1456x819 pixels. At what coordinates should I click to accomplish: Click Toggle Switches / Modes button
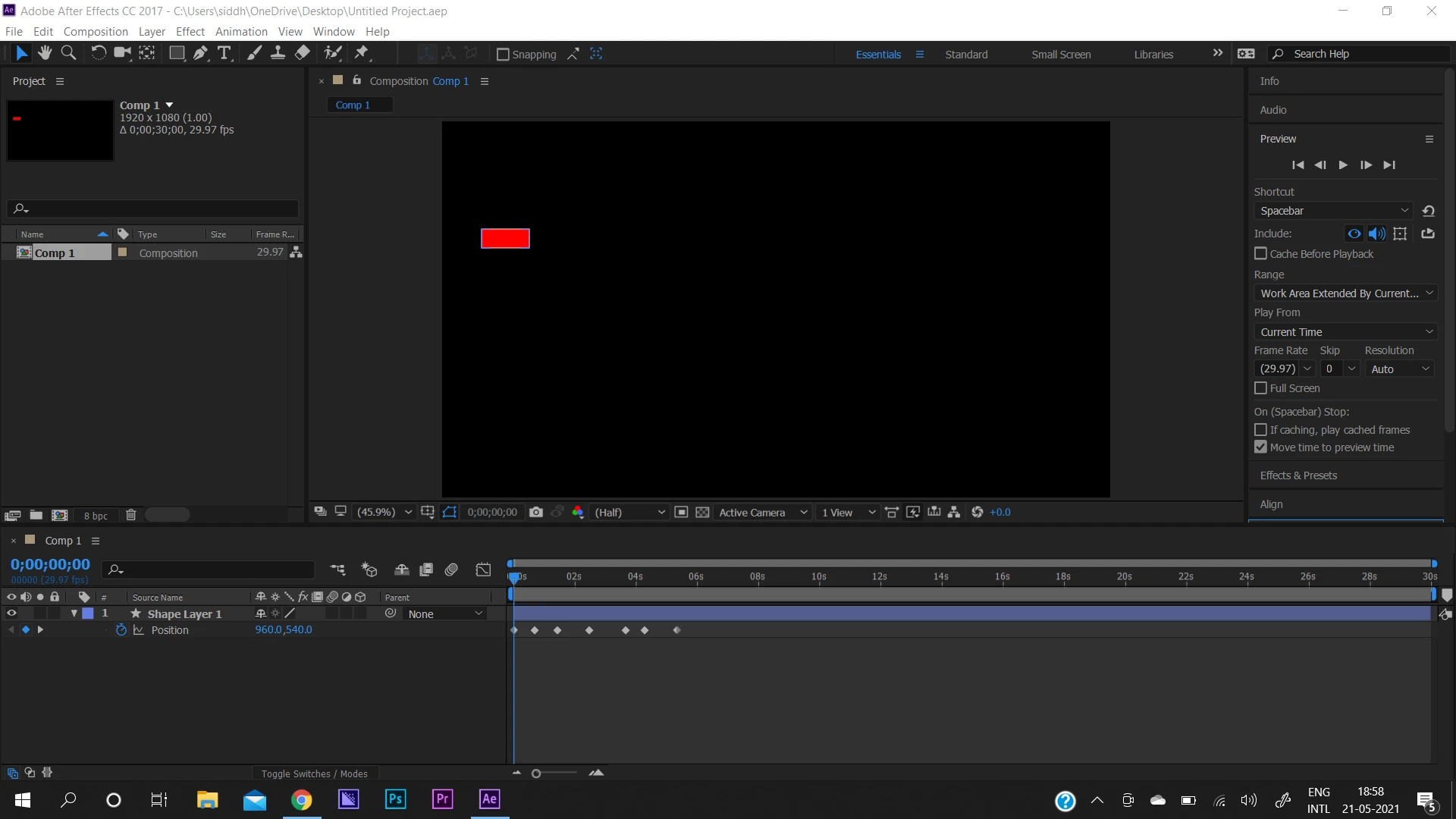click(x=314, y=773)
